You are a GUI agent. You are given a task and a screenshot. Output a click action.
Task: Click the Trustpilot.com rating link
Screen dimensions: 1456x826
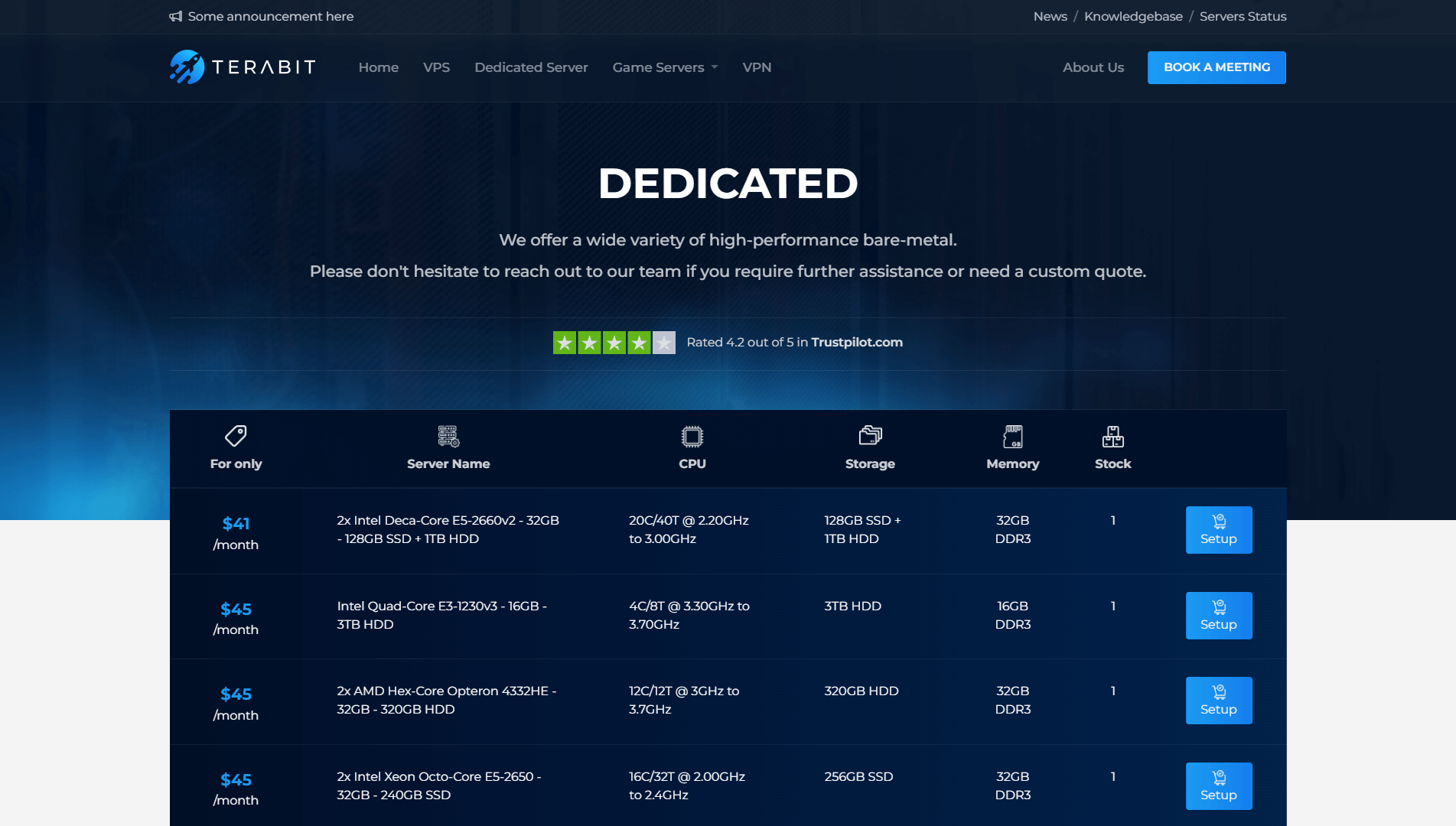pyautogui.click(x=856, y=342)
